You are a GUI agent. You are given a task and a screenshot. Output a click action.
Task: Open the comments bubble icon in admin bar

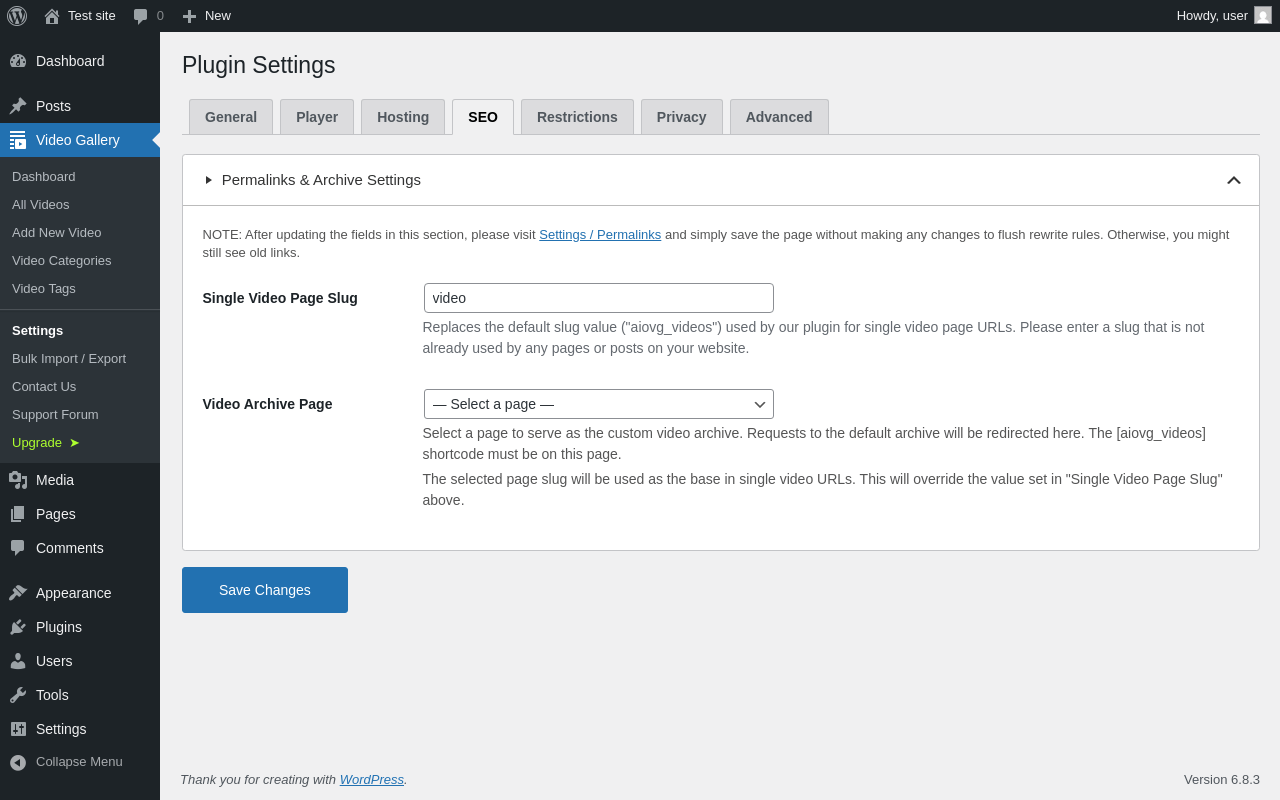point(141,16)
